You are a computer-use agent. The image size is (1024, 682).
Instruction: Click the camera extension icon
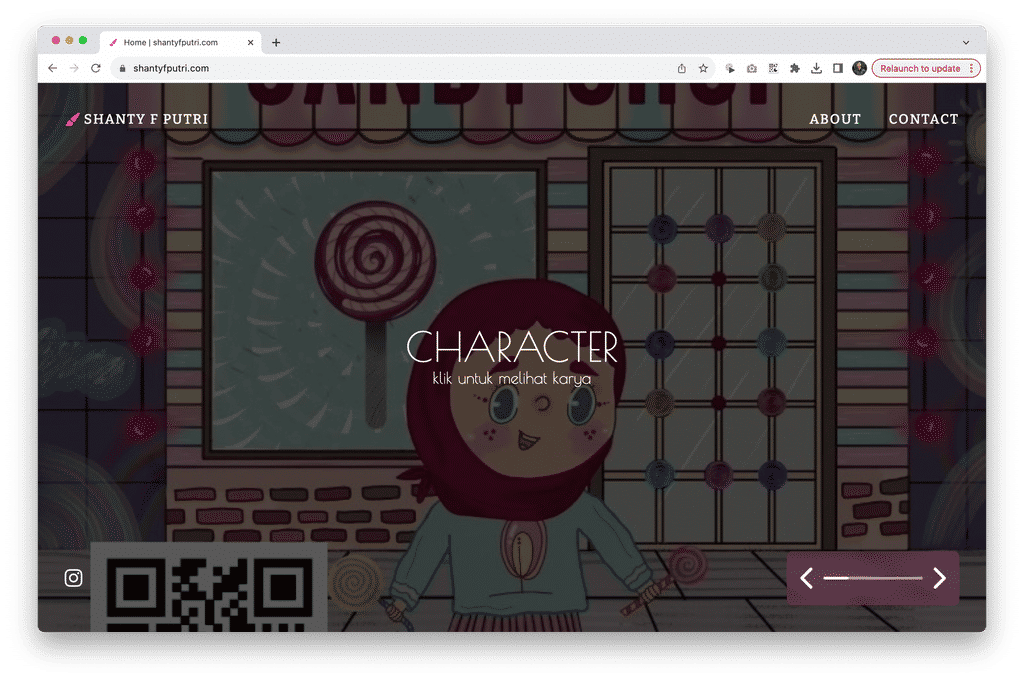752,67
